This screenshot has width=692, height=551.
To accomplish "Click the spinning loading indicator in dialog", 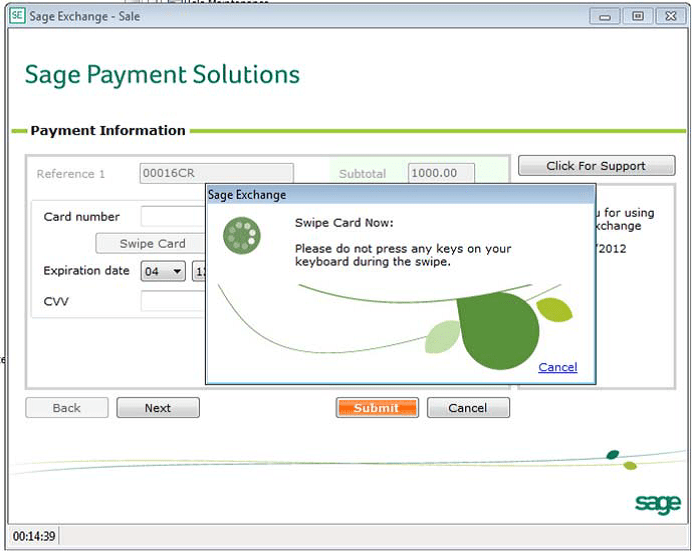I will tap(242, 236).
